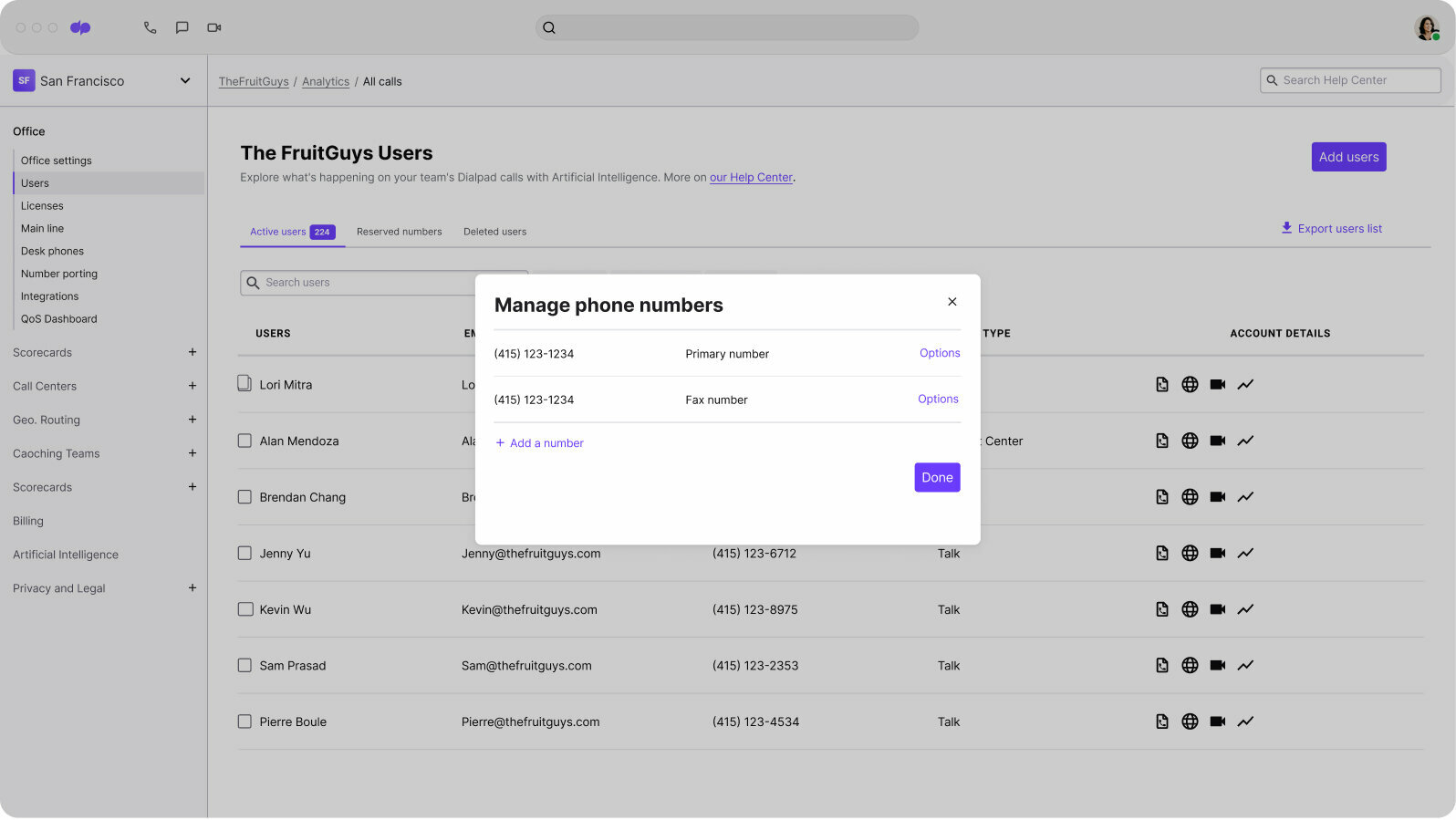Viewport: 1456px width, 820px height.
Task: Go to the Analytics breadcrumb
Action: coord(326,82)
